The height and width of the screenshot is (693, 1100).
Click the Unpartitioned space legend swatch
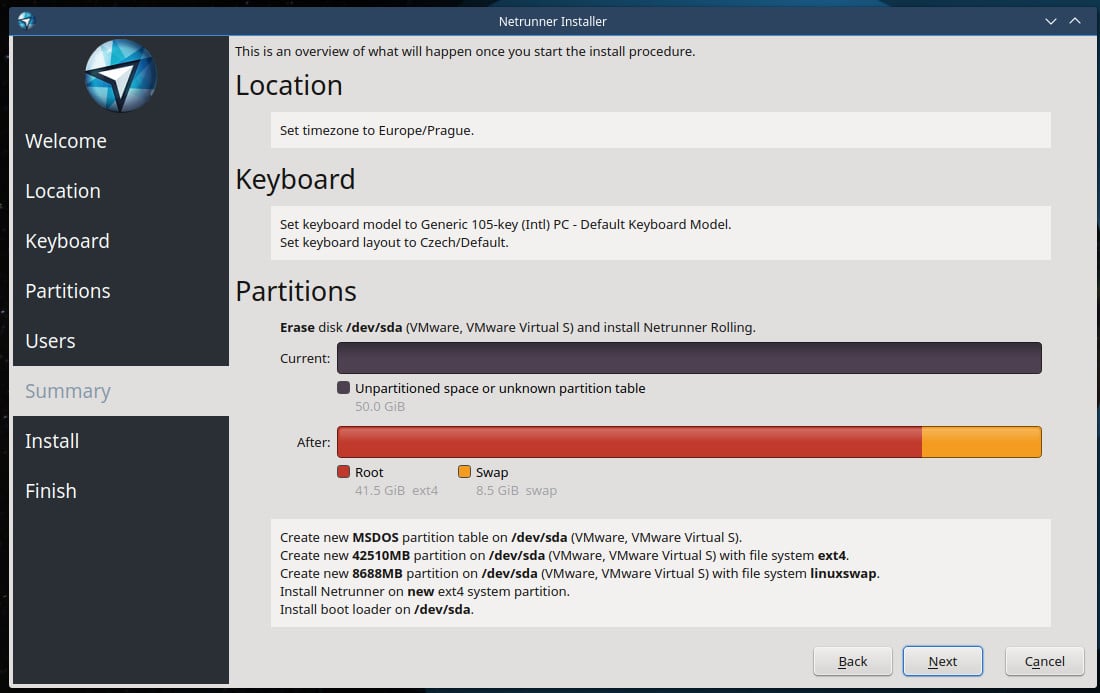[x=343, y=387]
